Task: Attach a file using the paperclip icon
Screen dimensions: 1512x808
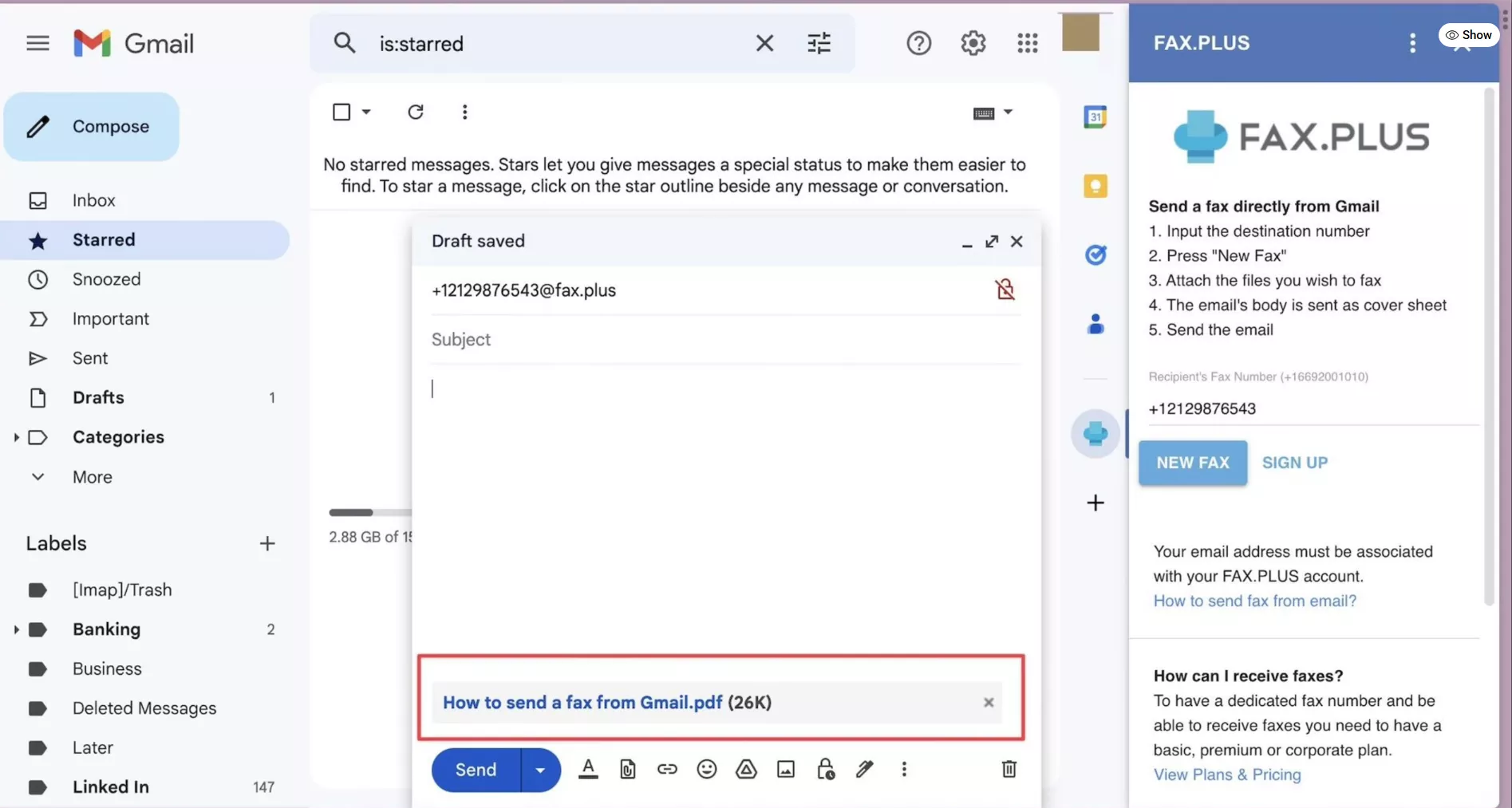Action: [627, 769]
